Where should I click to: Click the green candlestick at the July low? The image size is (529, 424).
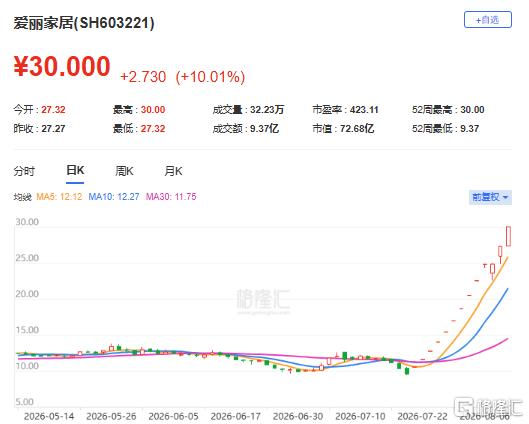407,371
